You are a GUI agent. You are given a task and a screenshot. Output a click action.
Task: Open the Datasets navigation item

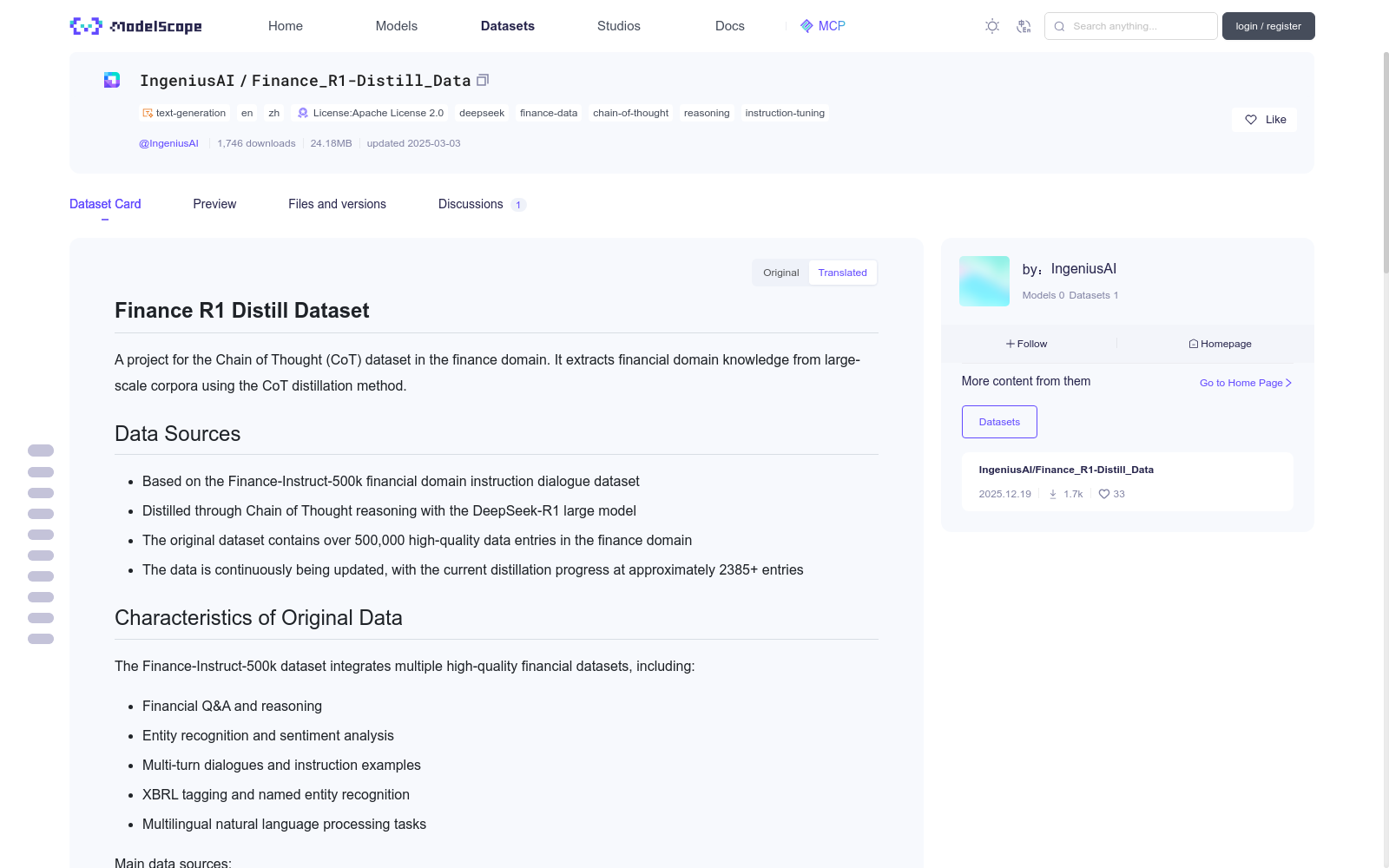[508, 26]
